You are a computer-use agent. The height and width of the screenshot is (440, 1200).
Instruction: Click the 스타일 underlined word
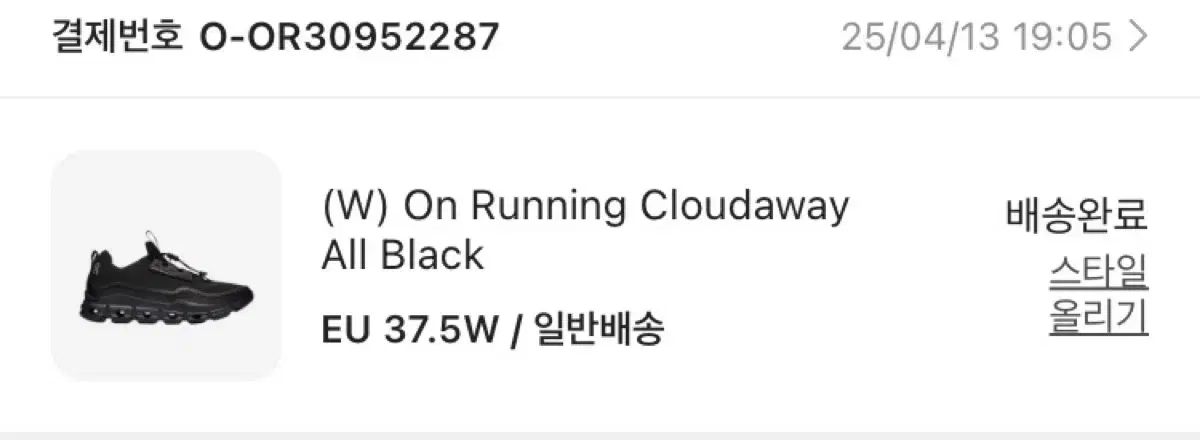coord(1098,272)
